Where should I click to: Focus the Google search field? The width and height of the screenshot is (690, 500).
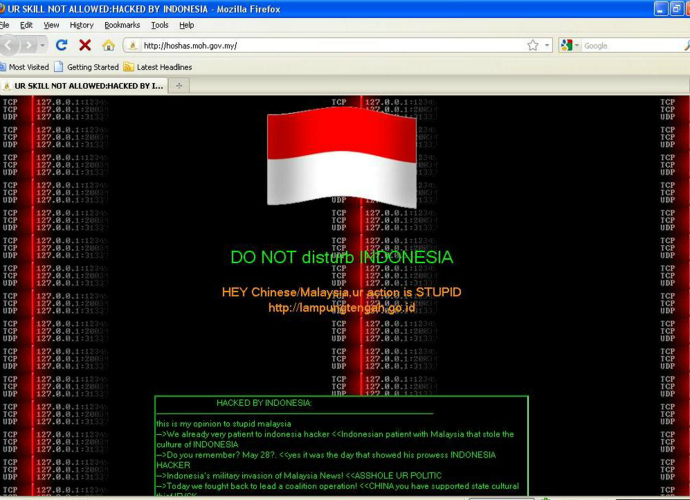point(633,46)
